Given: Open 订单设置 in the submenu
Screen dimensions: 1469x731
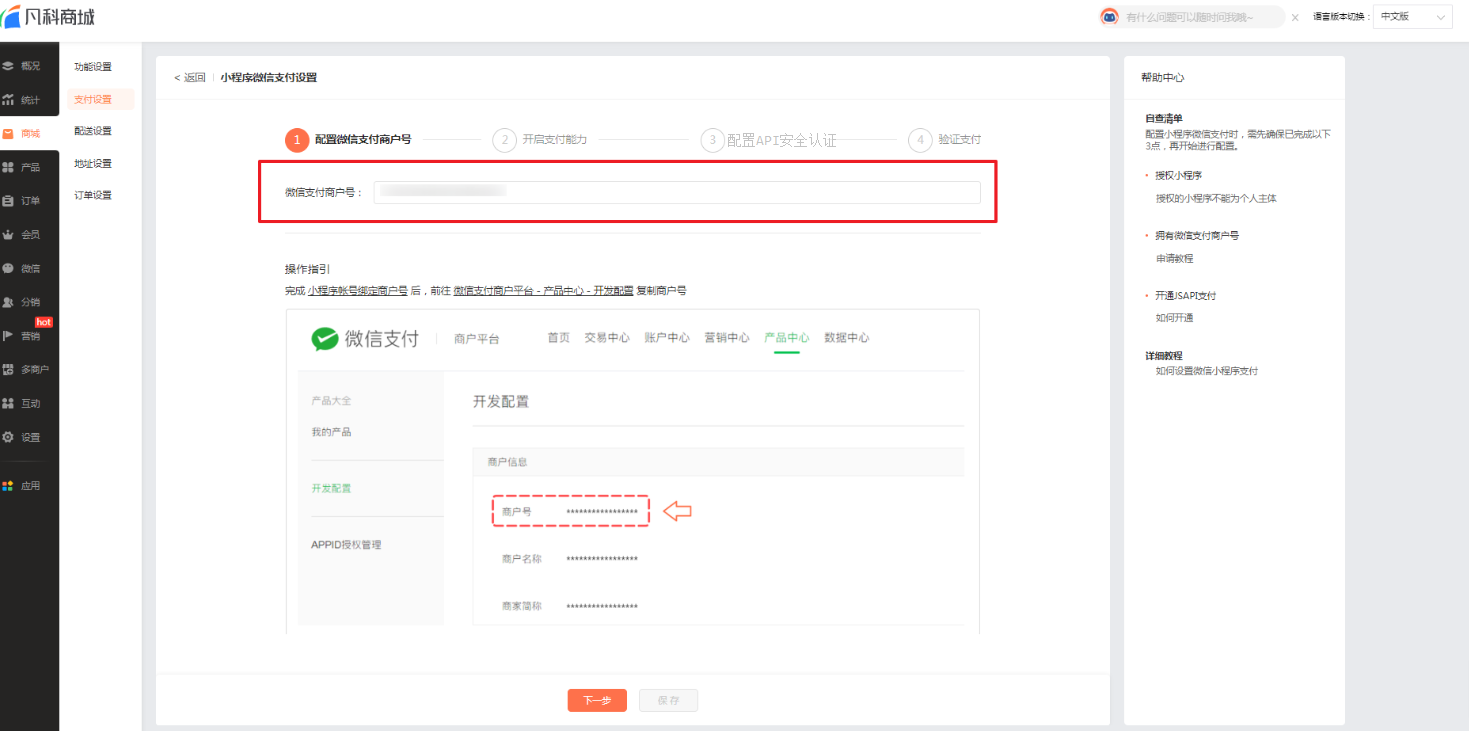Looking at the screenshot, I should pos(93,195).
